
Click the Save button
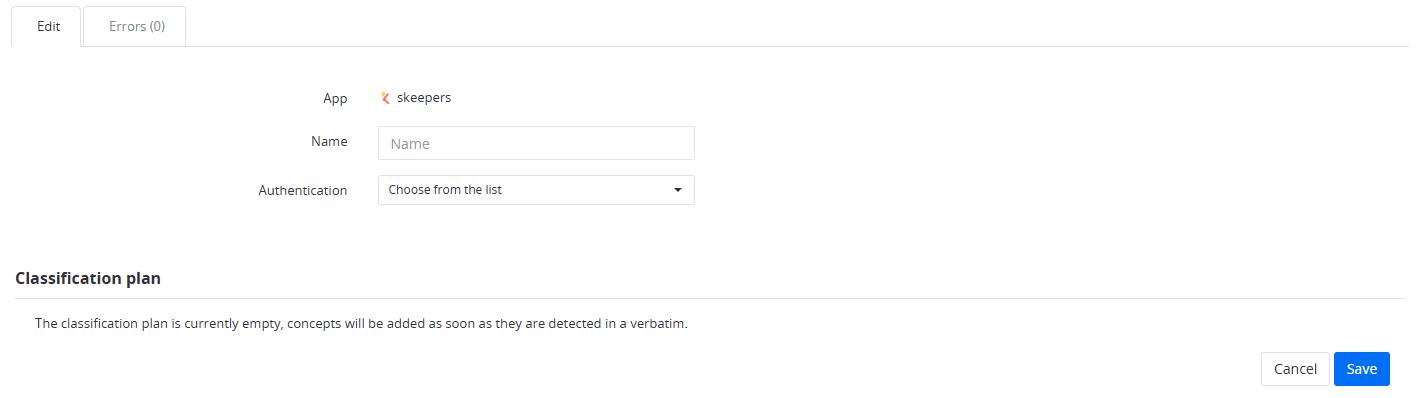[1362, 369]
